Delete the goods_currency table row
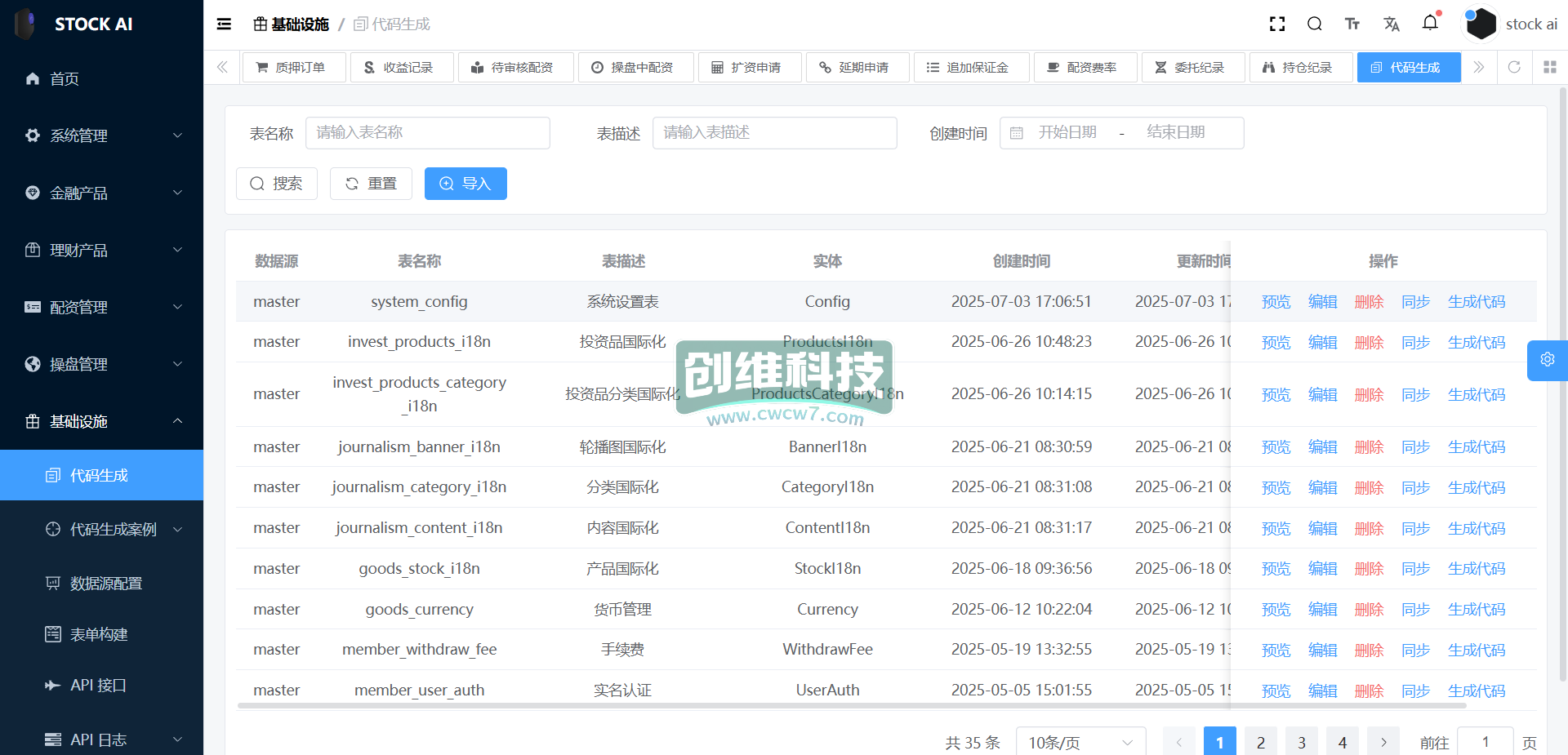1568x755 pixels. 1369,610
